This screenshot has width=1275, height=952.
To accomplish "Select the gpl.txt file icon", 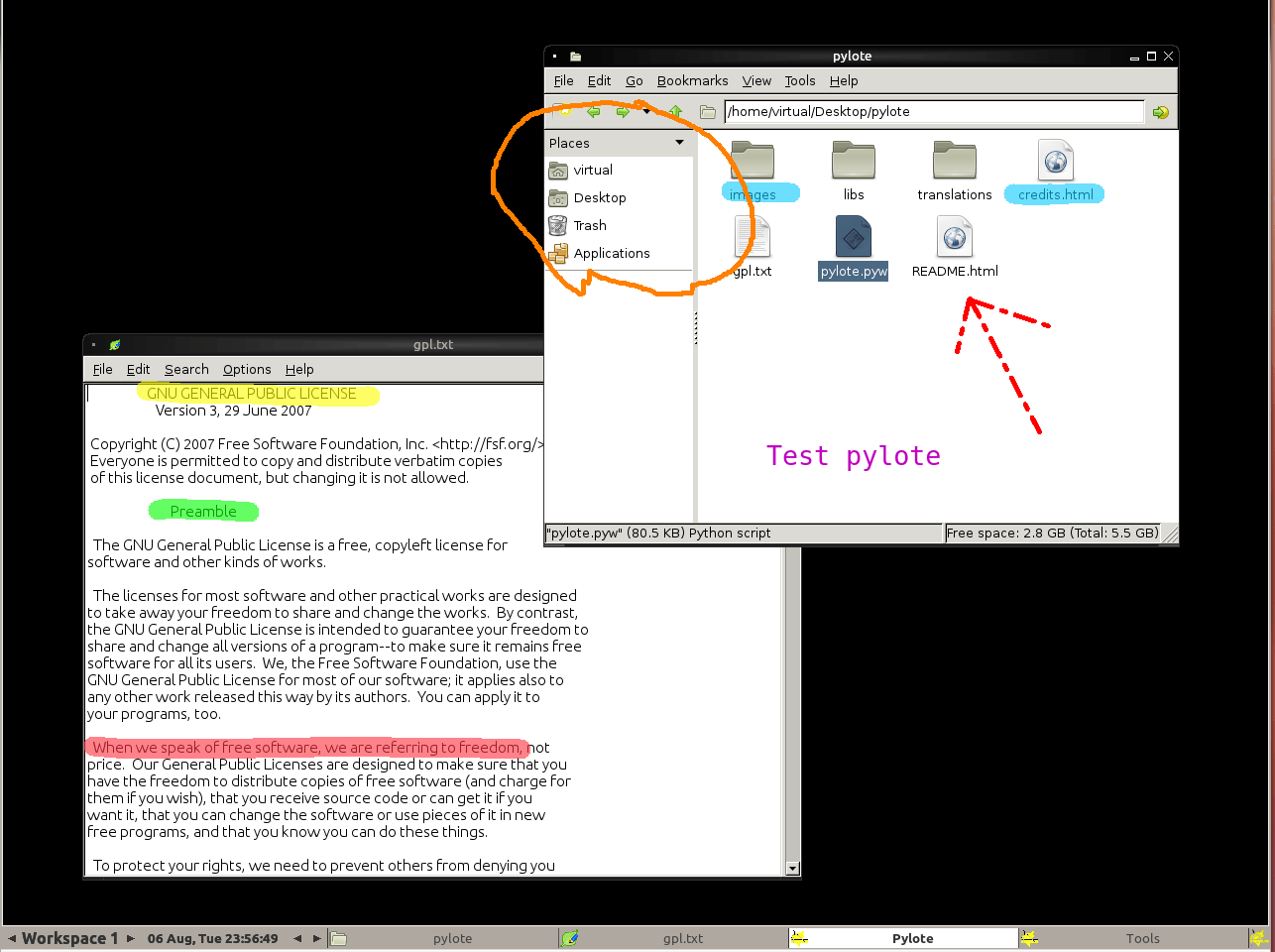I will pyautogui.click(x=752, y=238).
